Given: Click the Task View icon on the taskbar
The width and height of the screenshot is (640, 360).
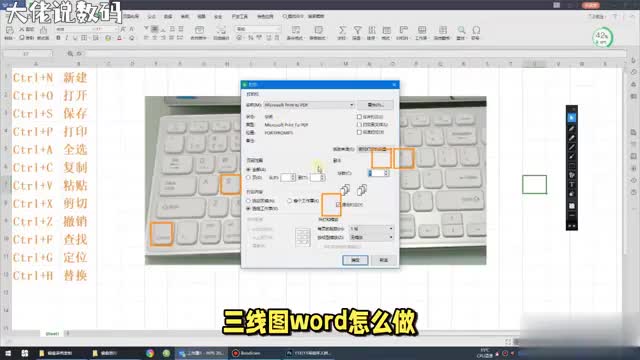Looking at the screenshot, I should point(24,353).
